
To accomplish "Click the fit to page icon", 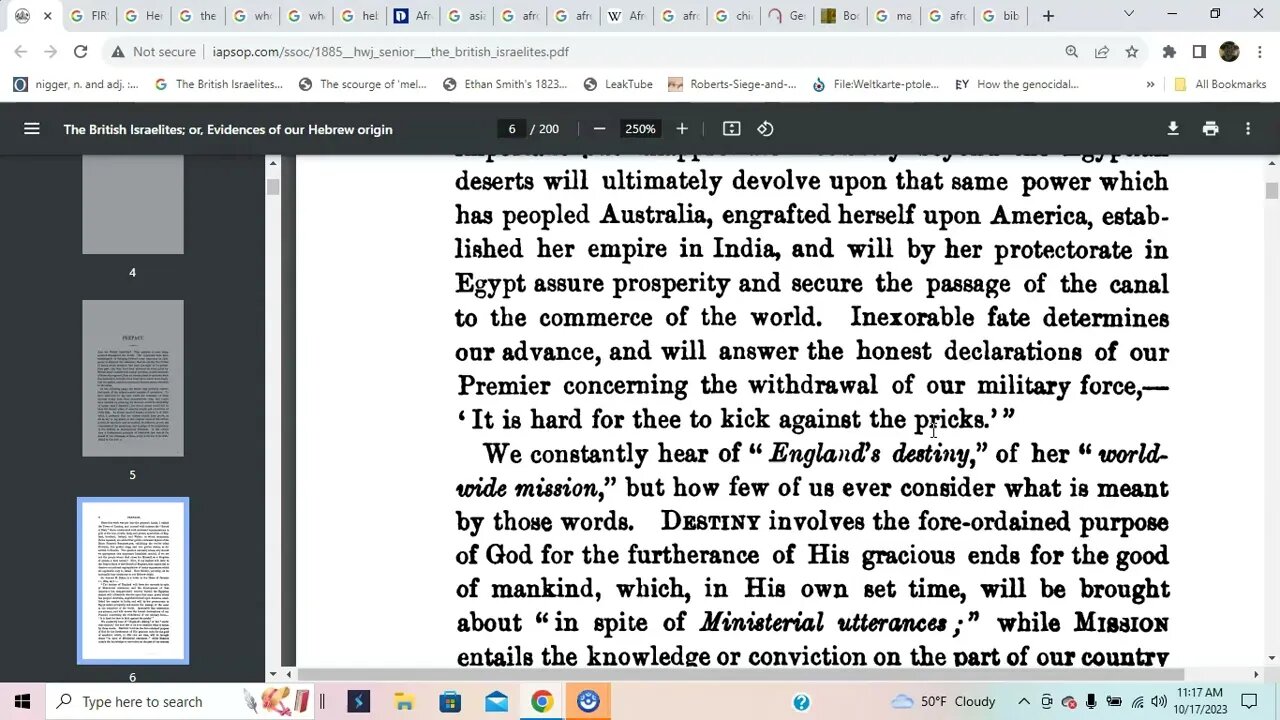I will tap(732, 129).
